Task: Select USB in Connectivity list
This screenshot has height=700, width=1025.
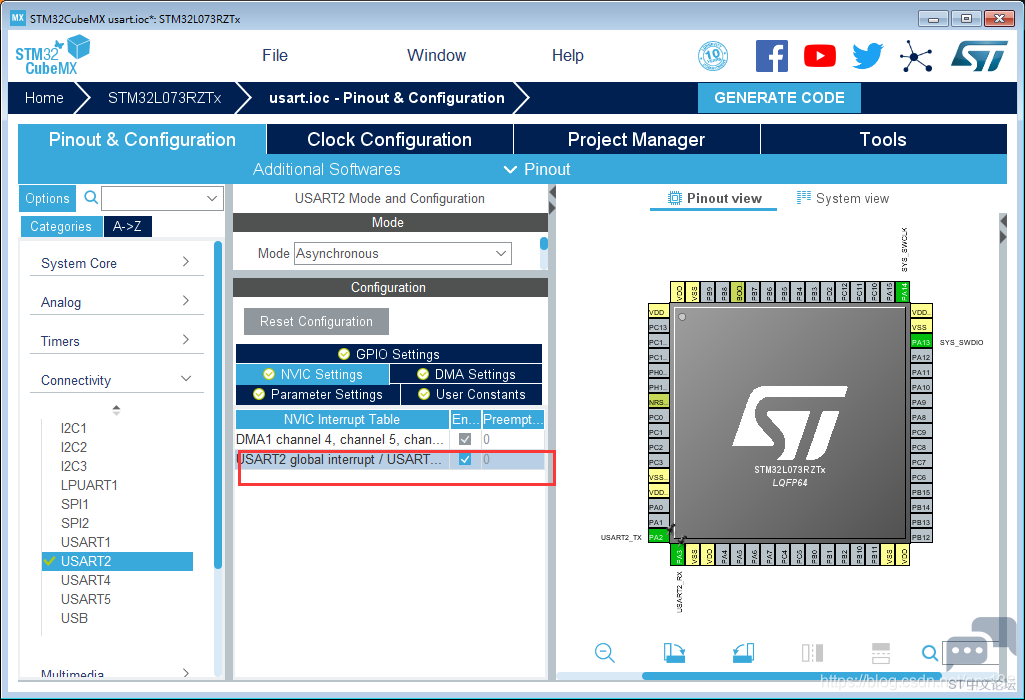Action: [74, 618]
